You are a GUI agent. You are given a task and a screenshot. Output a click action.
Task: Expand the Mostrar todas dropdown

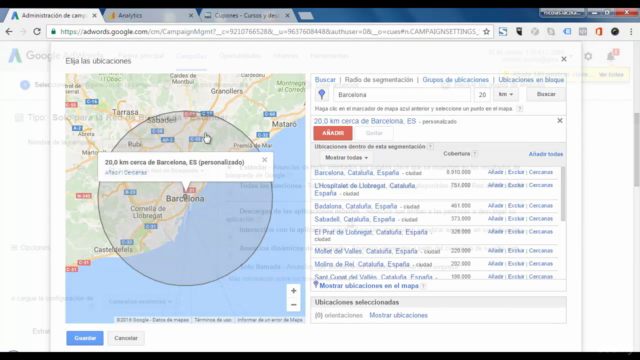click(x=346, y=158)
